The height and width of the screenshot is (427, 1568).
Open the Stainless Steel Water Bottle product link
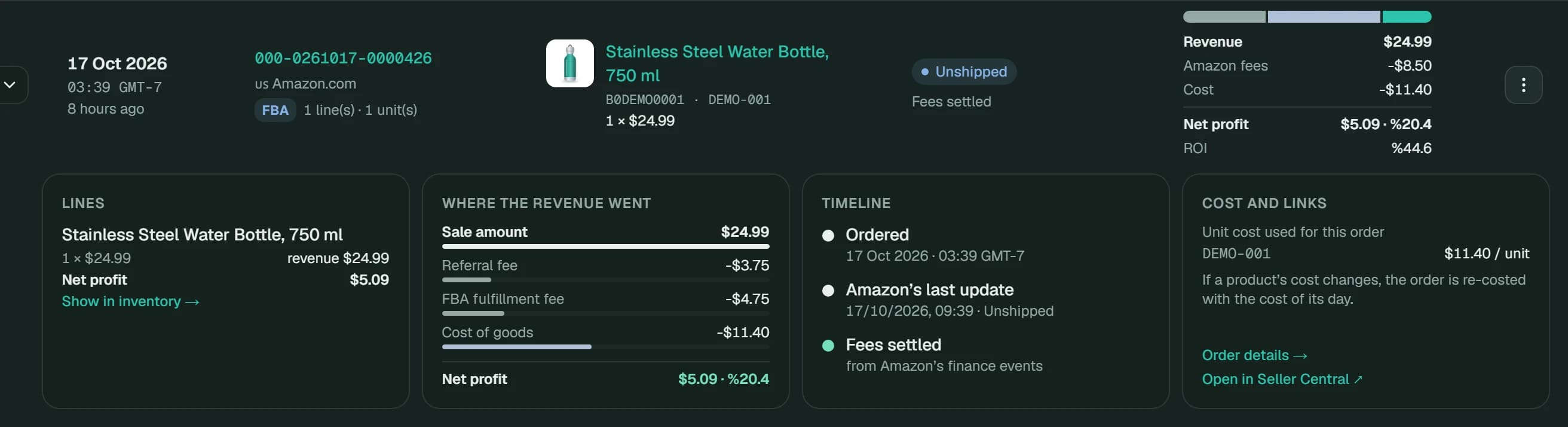coord(717,63)
